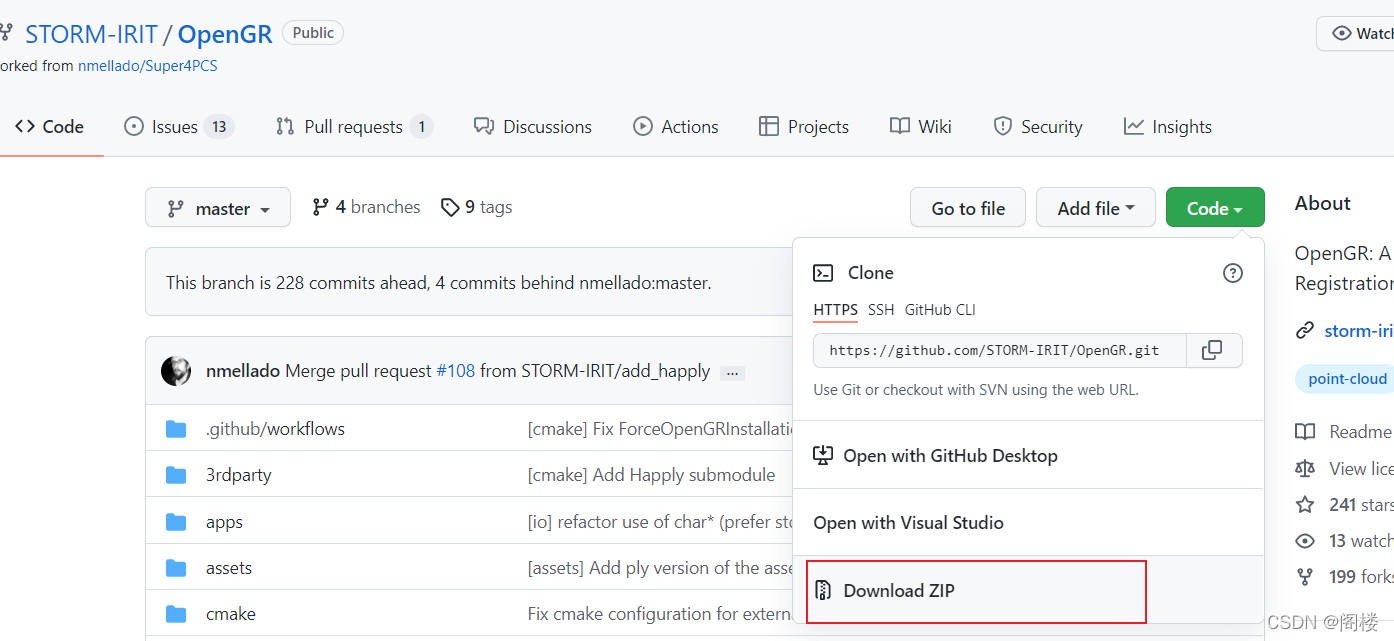
Task: Click the folder icon beside assets
Action: click(176, 568)
